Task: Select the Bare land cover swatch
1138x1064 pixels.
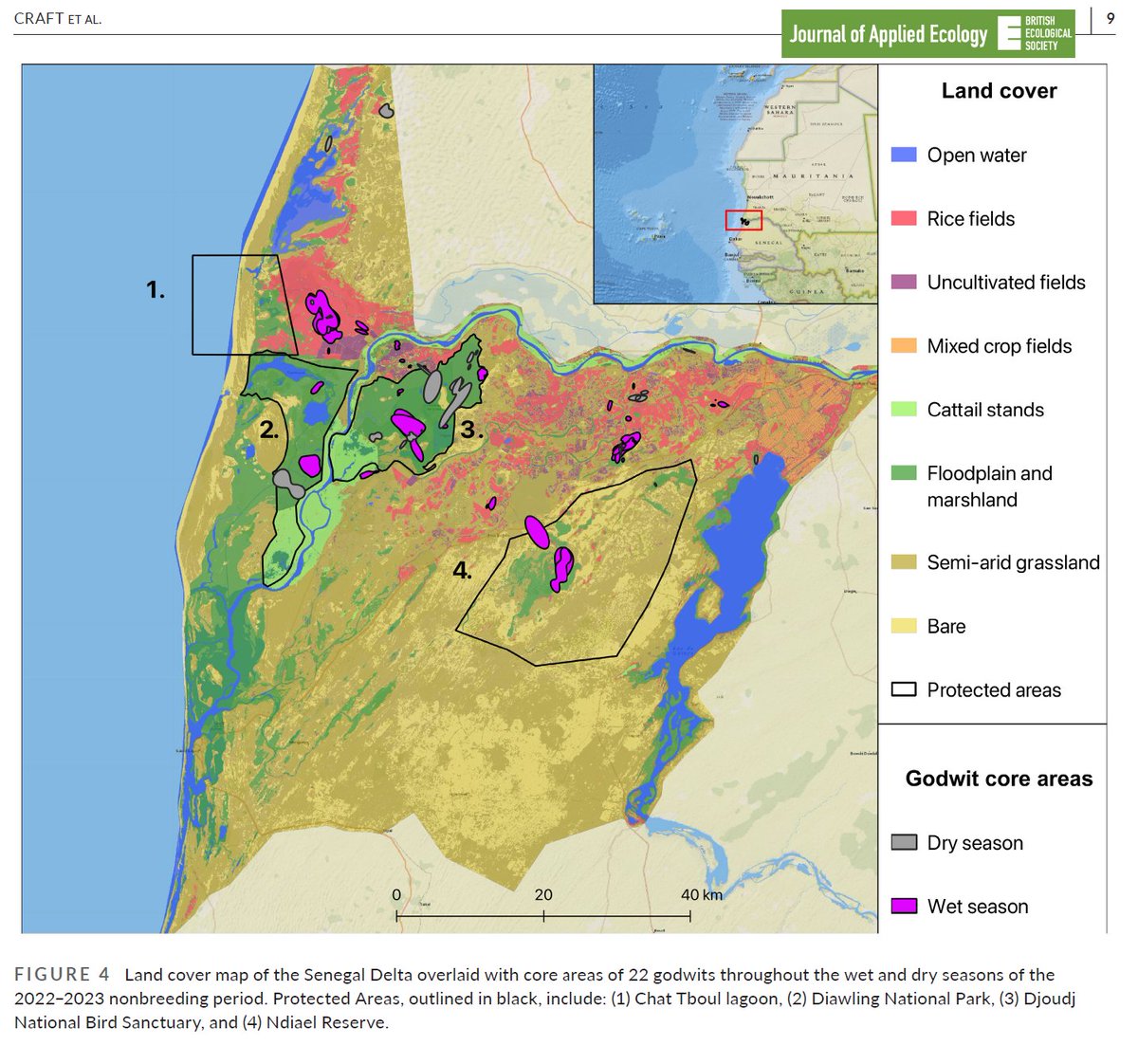Action: click(x=902, y=626)
